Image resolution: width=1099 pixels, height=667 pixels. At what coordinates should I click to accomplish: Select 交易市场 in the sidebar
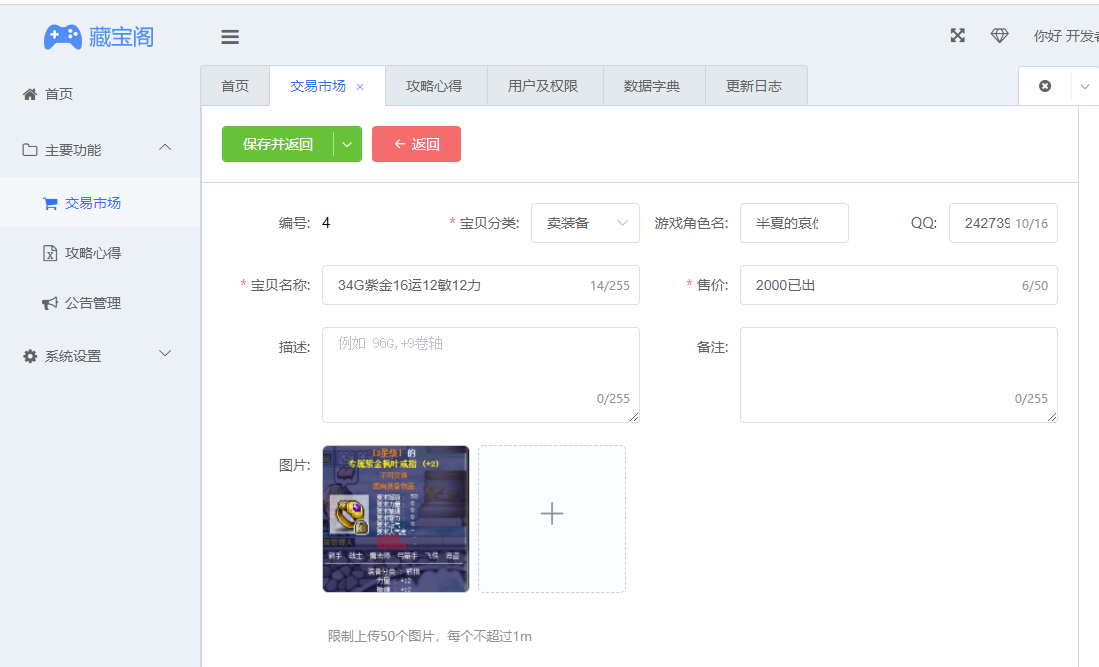100,203
